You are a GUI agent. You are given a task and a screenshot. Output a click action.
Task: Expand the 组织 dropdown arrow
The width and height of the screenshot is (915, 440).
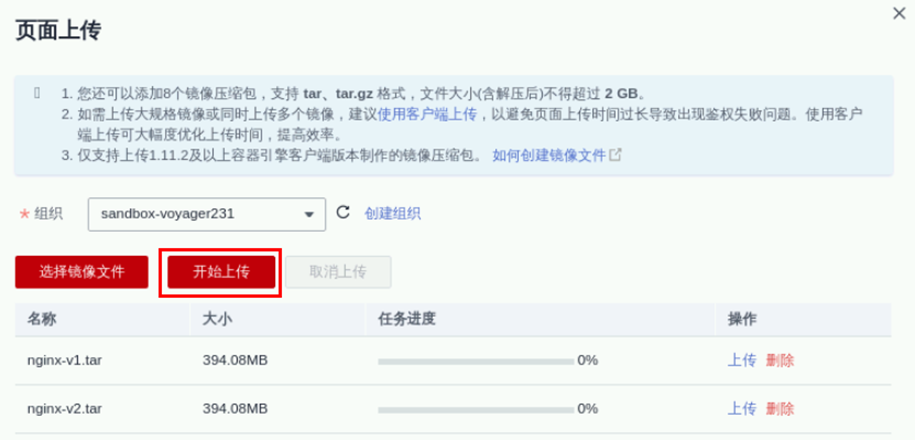[310, 213]
